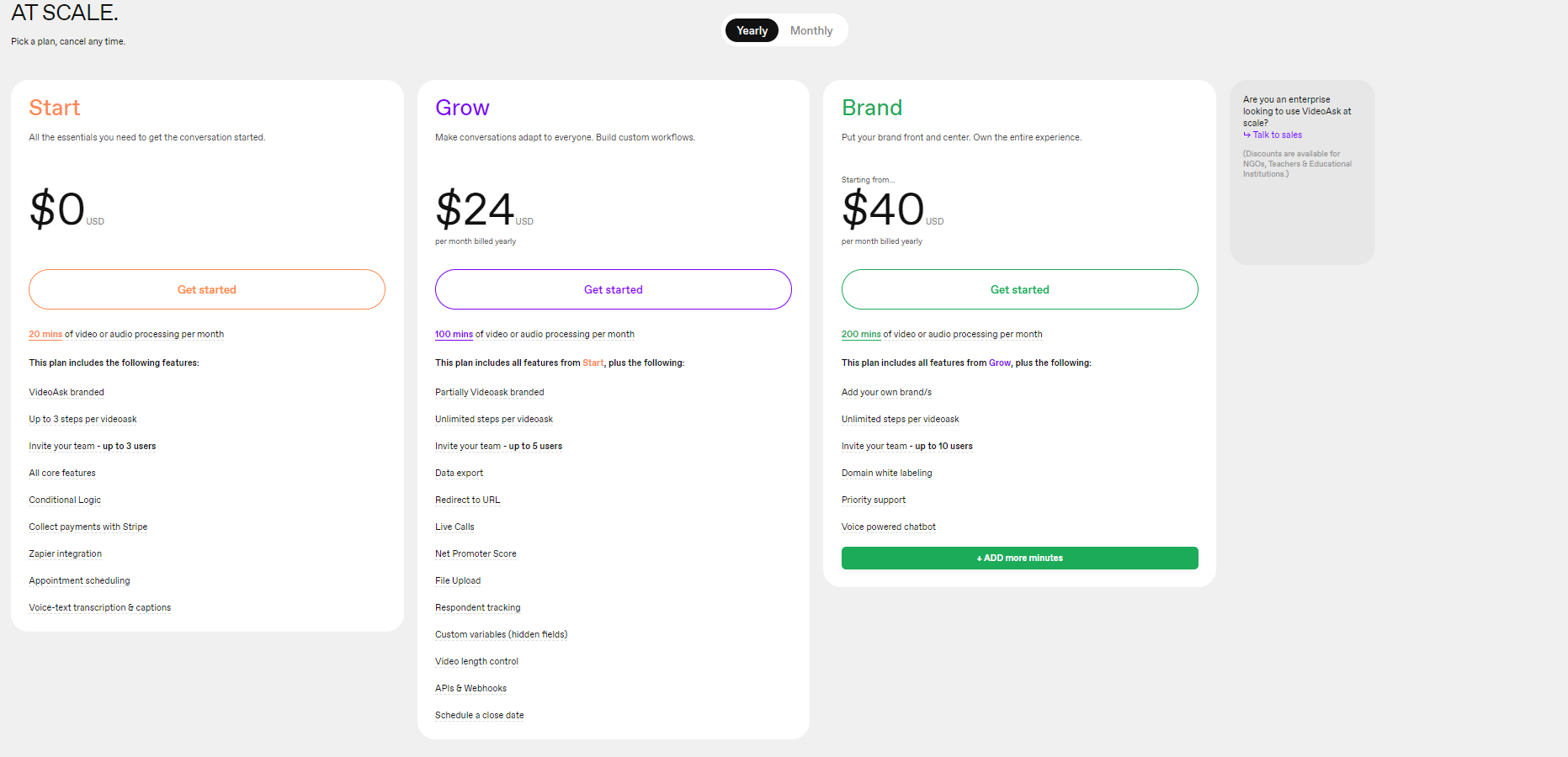Click APIs & Webhooks feature
This screenshot has height=757, width=1568.
pos(470,688)
